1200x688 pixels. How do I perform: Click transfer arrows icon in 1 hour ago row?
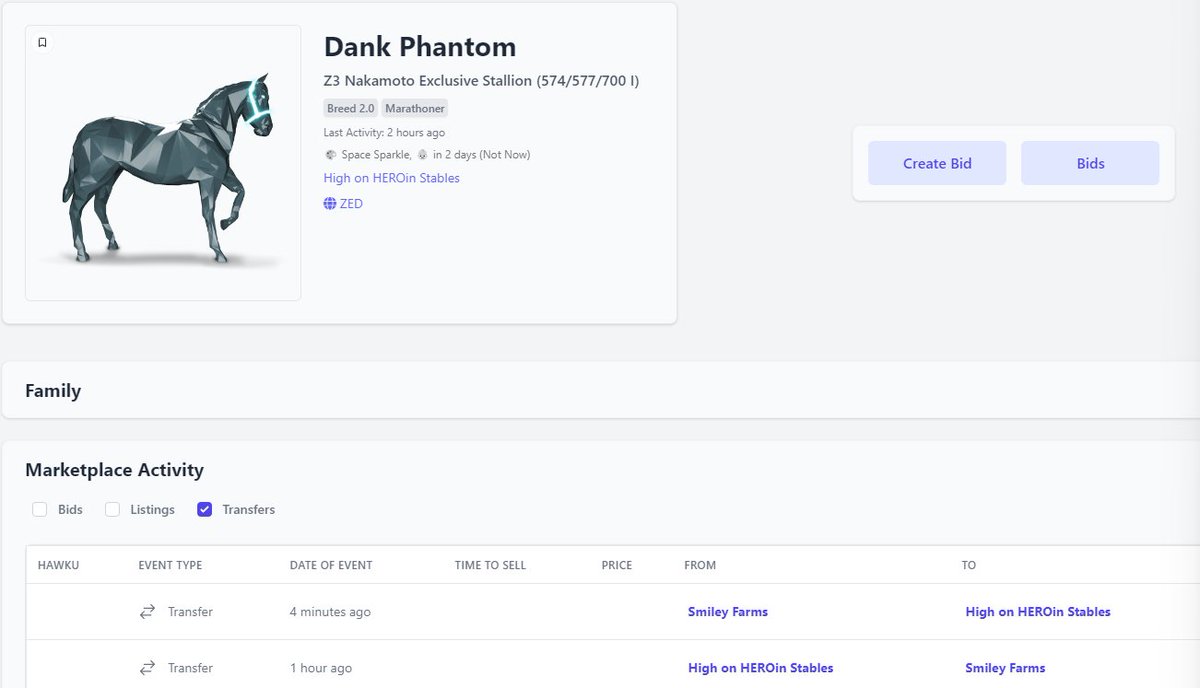pos(147,668)
